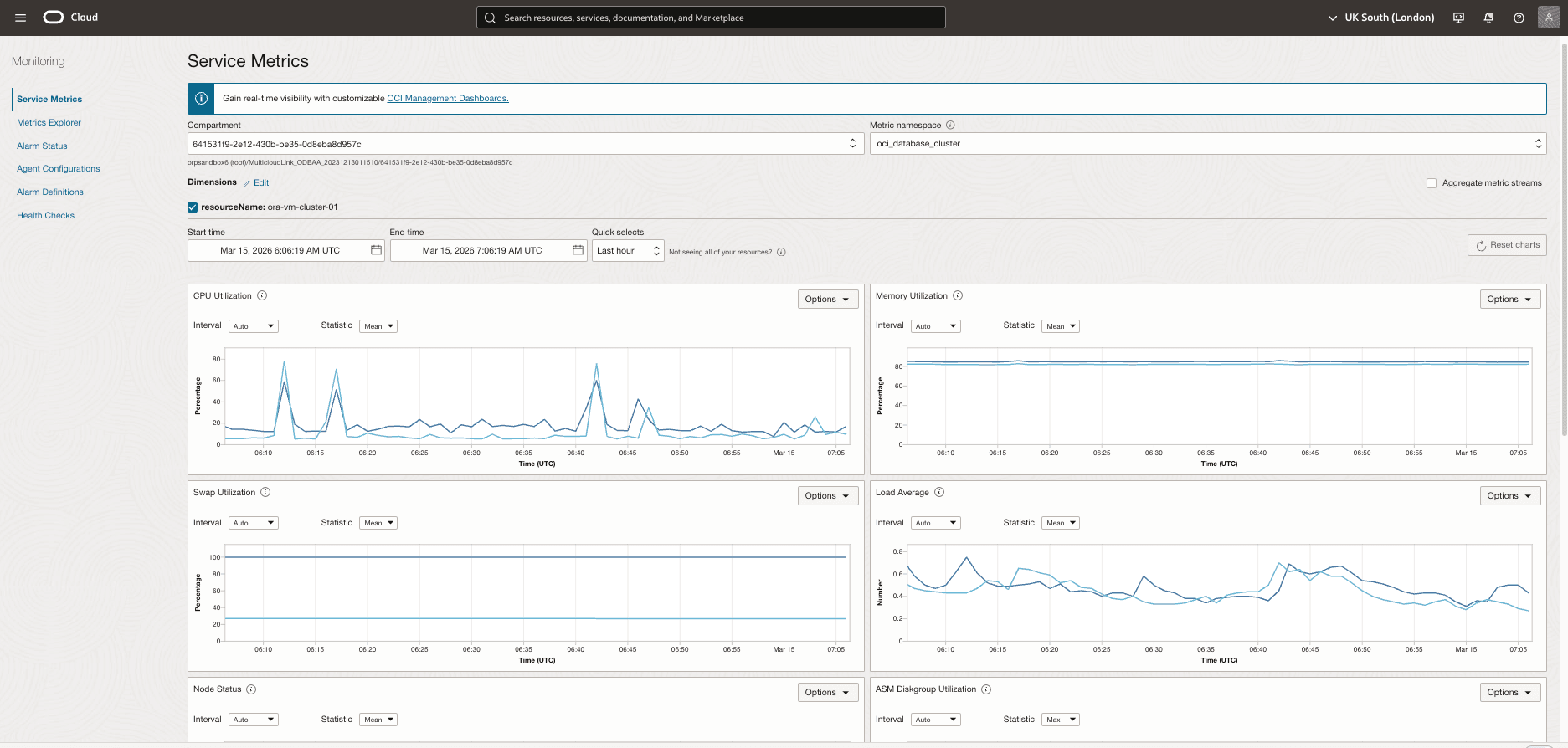Open the hamburger navigation menu
This screenshot has height=748, width=1568.
(21, 18)
